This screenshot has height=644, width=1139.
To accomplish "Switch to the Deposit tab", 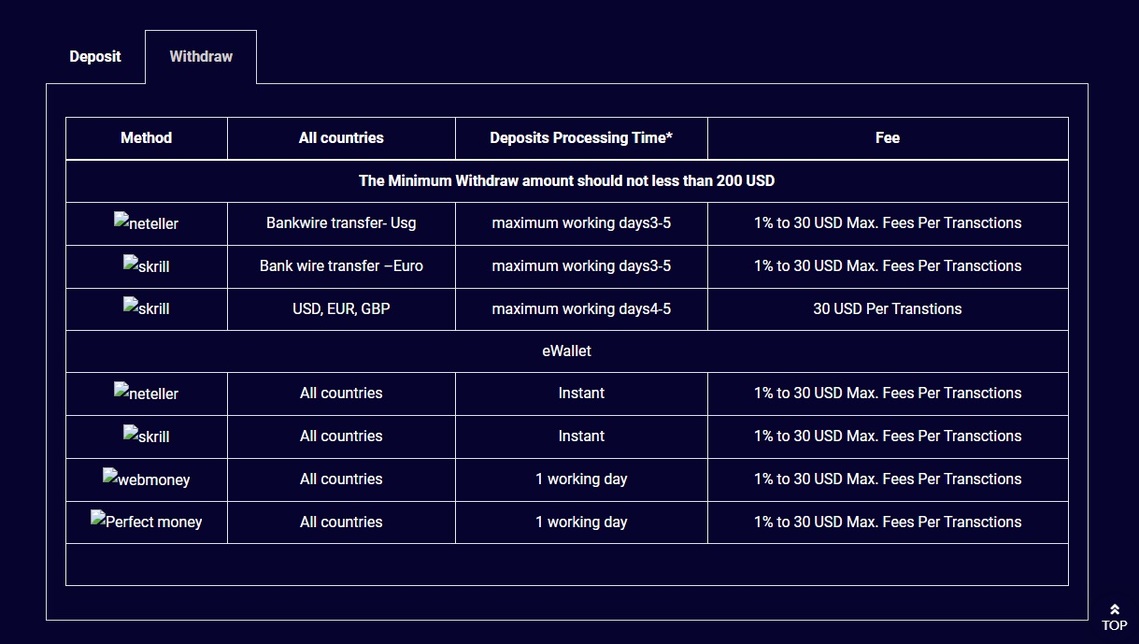I will tap(95, 57).
